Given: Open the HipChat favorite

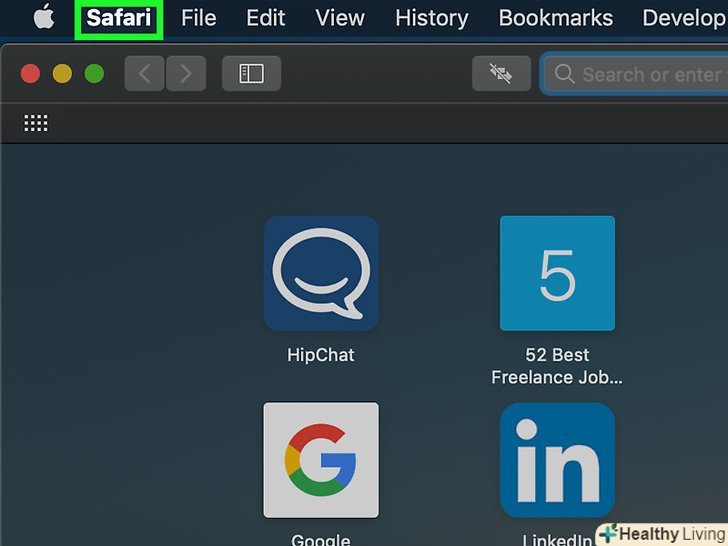Looking at the screenshot, I should pos(321,273).
